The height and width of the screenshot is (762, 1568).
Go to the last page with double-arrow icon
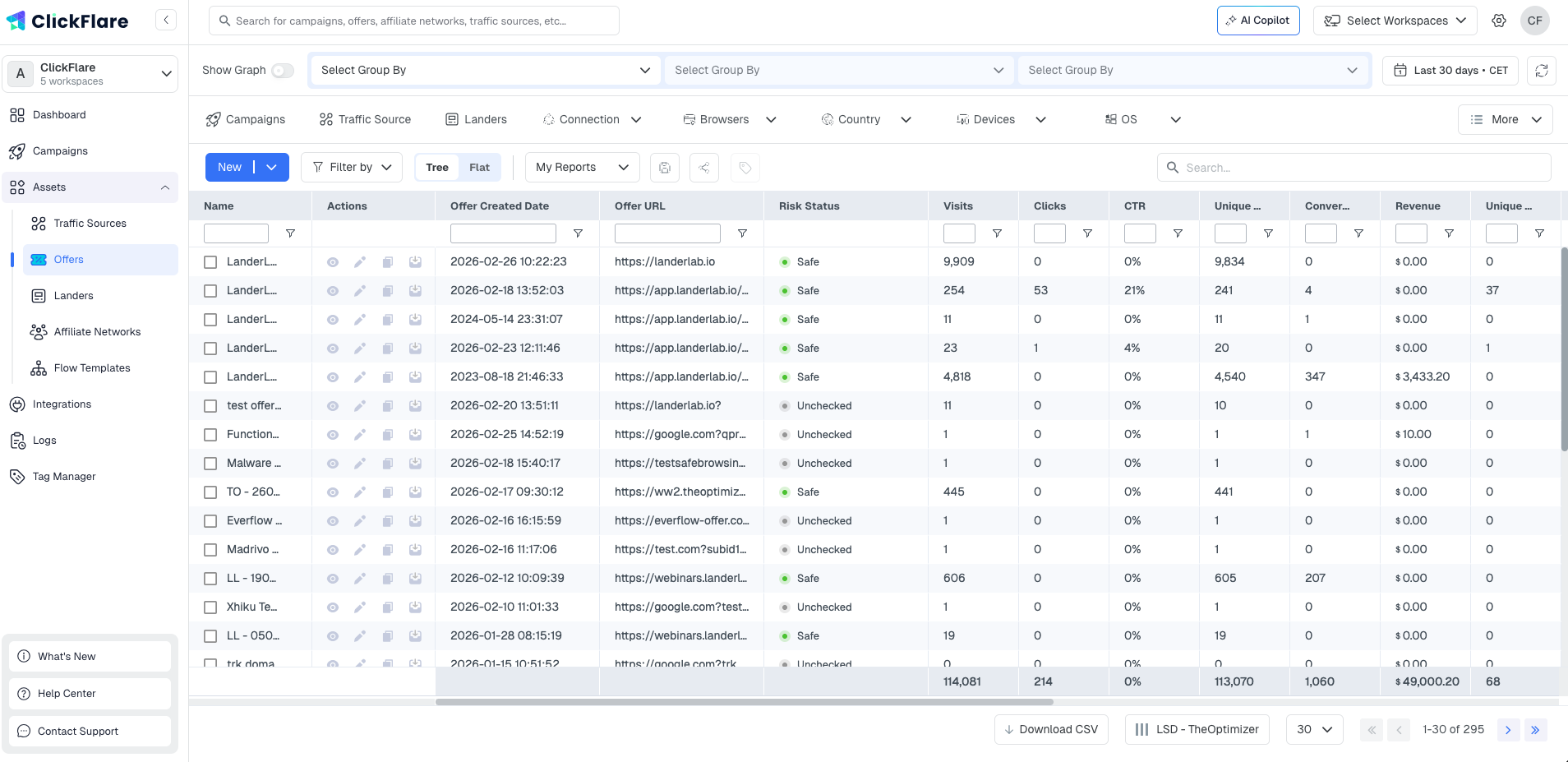(x=1535, y=729)
